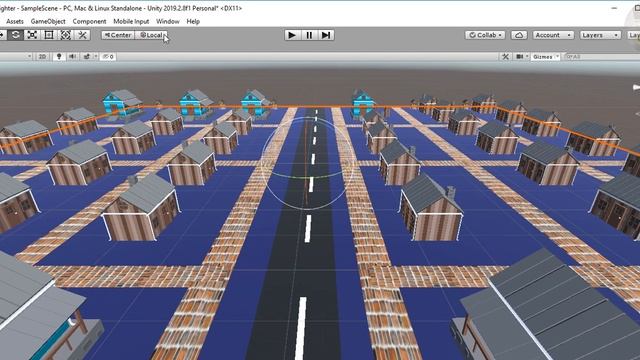The height and width of the screenshot is (360, 640).
Task: Select the combined Transform tool
Action: point(66,35)
